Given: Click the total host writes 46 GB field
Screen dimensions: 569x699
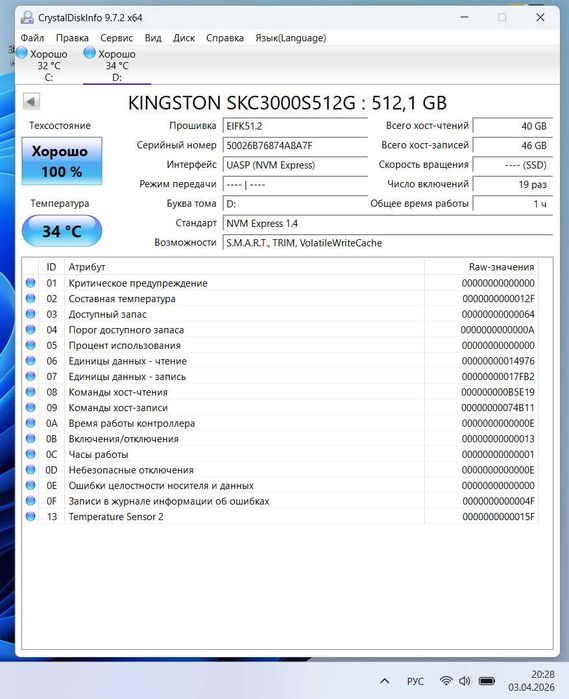Looking at the screenshot, I should [512, 146].
